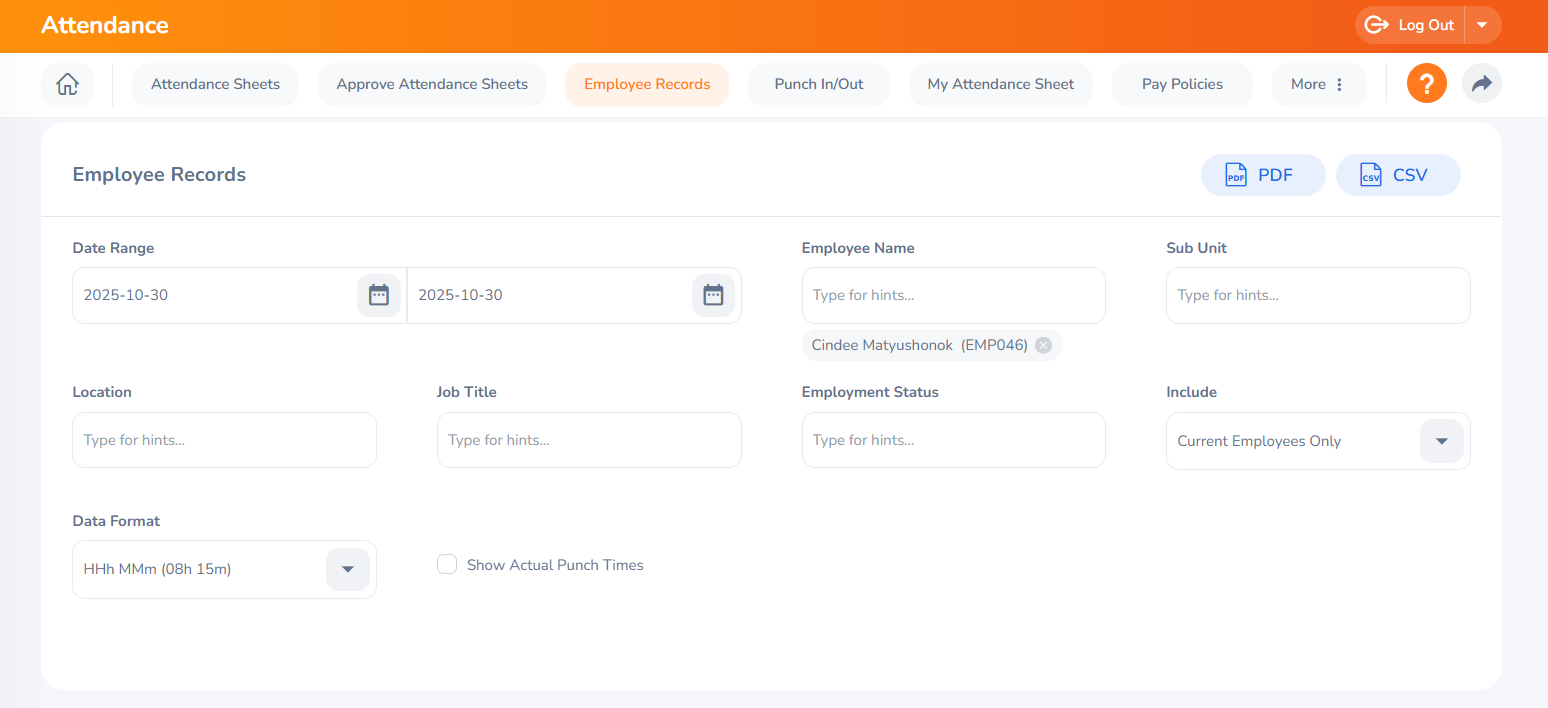Click the Sub Unit input field
1548x708 pixels.
point(1317,295)
